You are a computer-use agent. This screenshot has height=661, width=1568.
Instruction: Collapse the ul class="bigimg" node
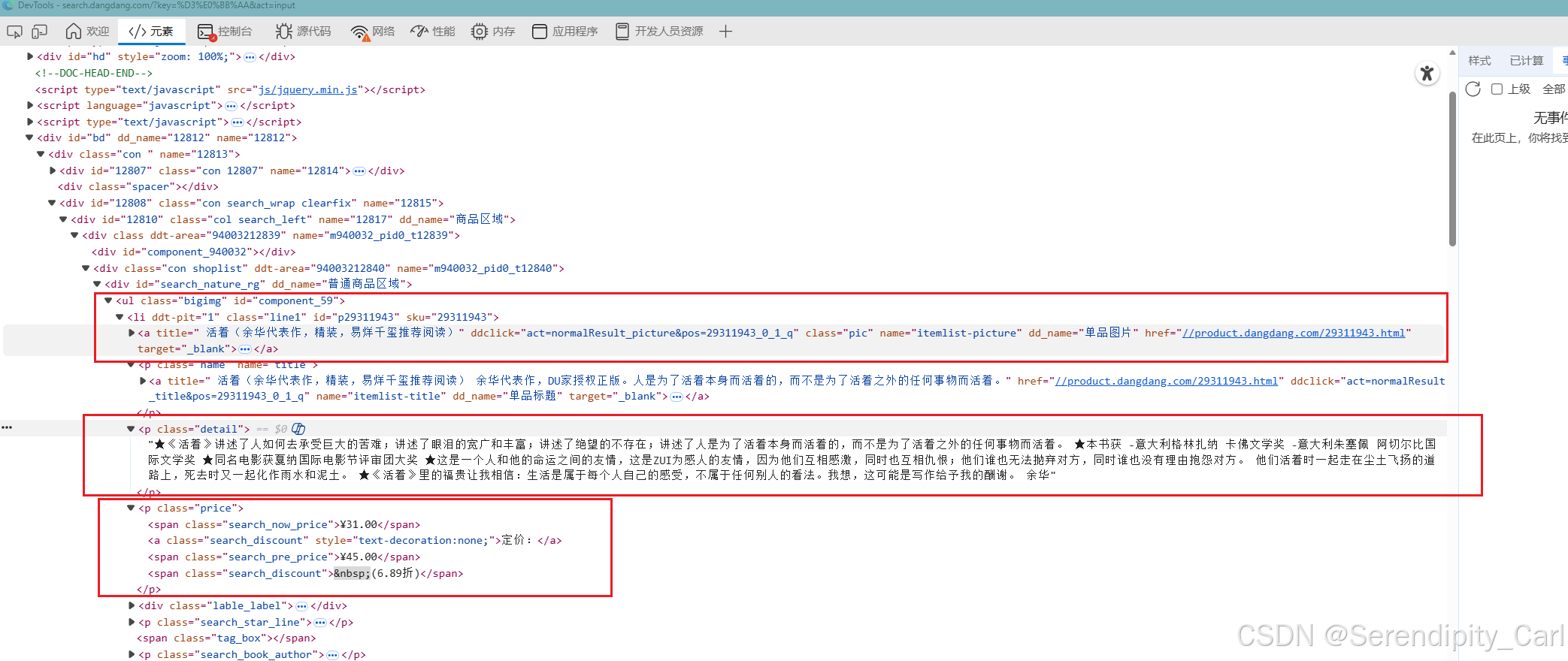coord(109,300)
